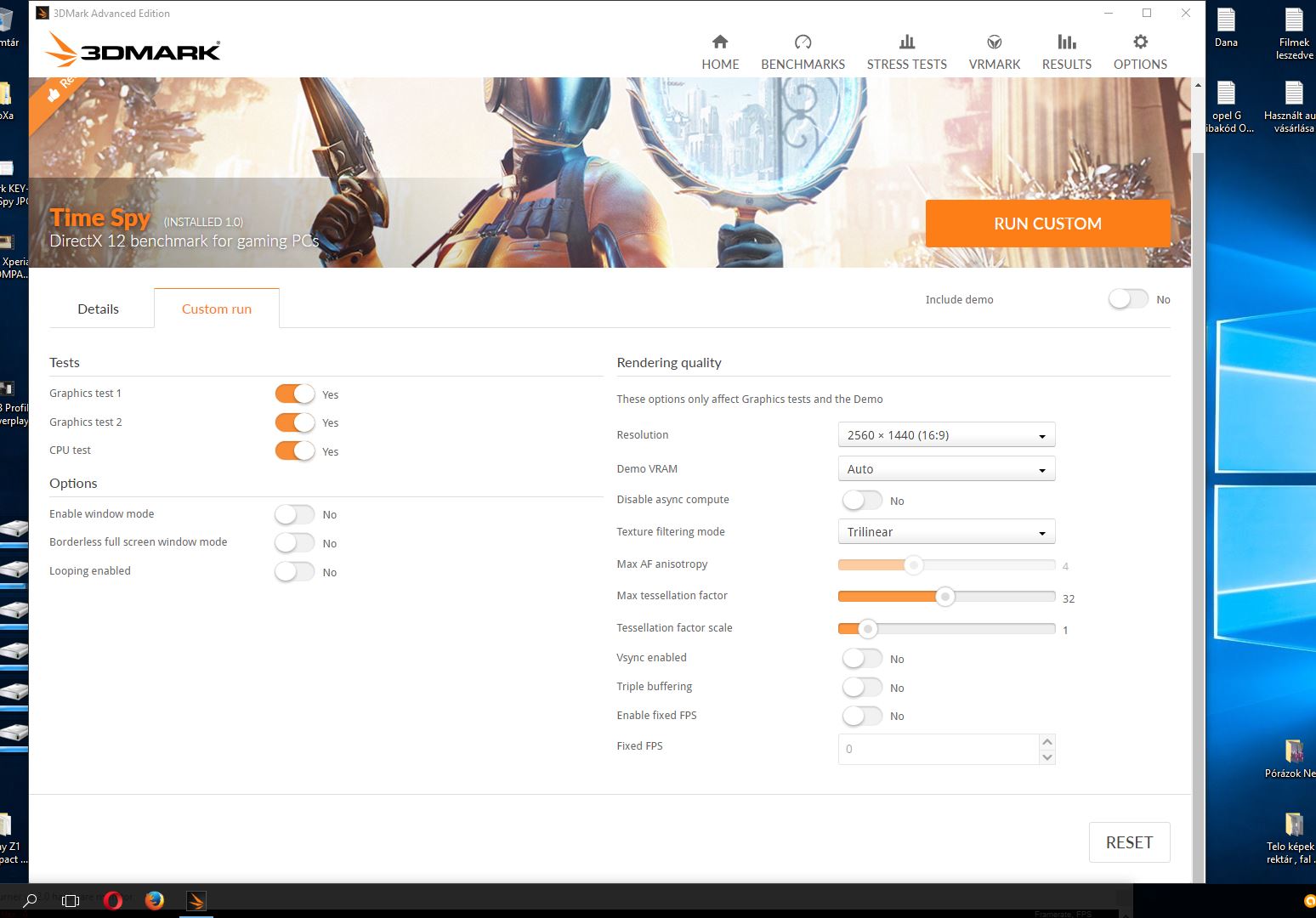
Task: Go to the HOME section
Action: tap(720, 52)
